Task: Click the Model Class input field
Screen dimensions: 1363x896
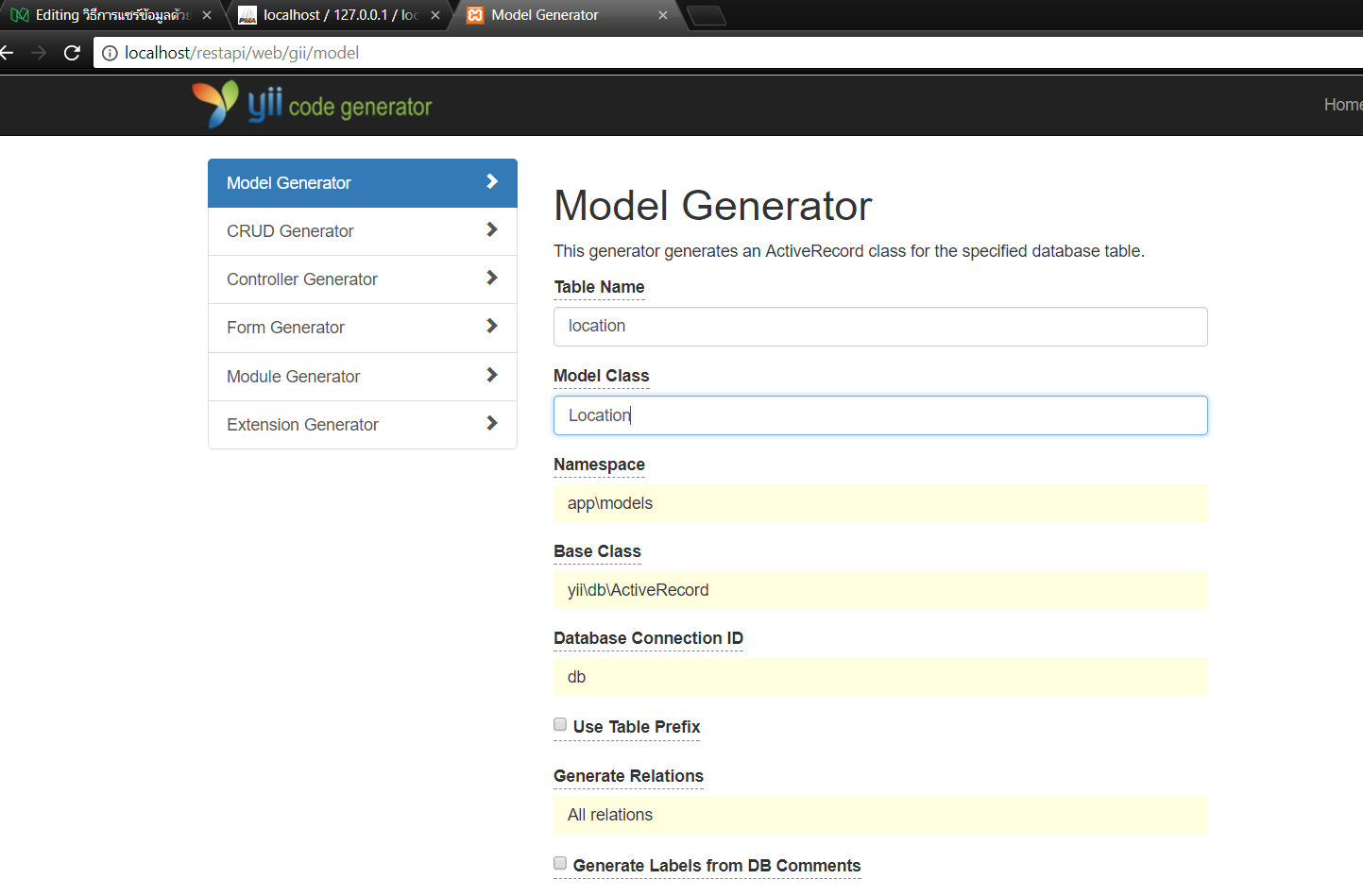Action: pyautogui.click(x=880, y=415)
